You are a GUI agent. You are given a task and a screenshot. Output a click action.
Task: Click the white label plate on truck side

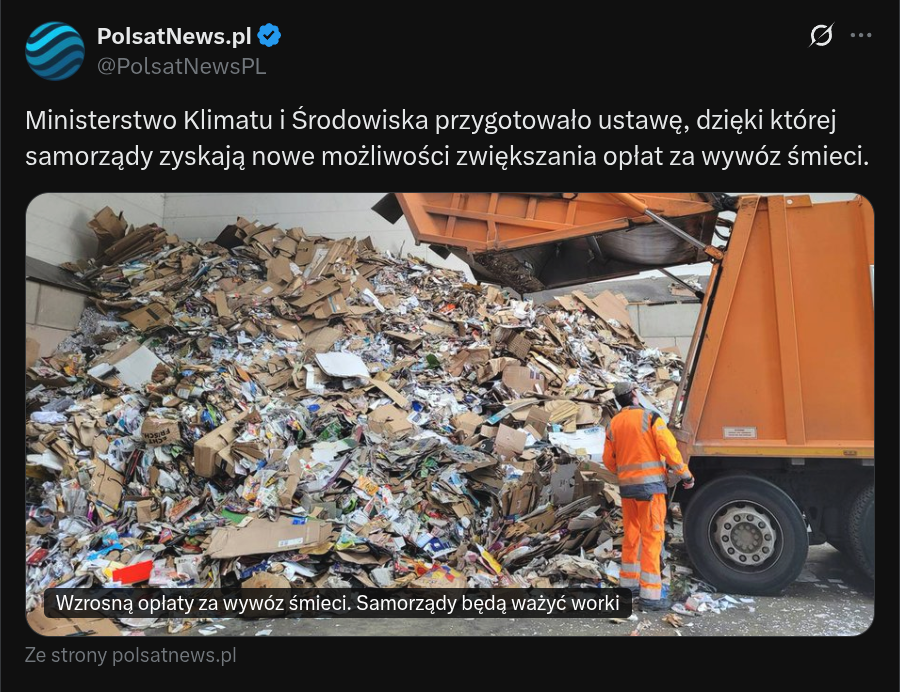coord(739,432)
